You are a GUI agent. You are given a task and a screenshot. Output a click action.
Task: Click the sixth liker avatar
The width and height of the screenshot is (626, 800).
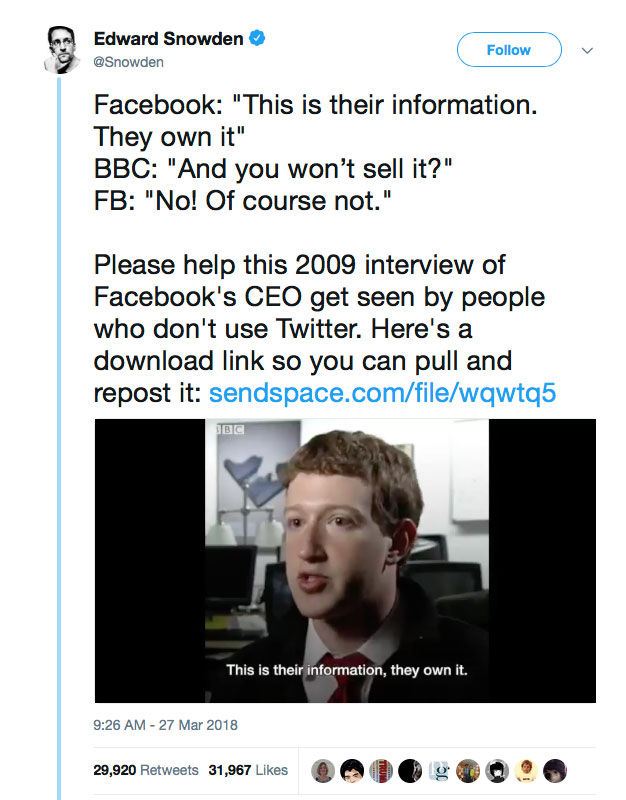tap(468, 770)
